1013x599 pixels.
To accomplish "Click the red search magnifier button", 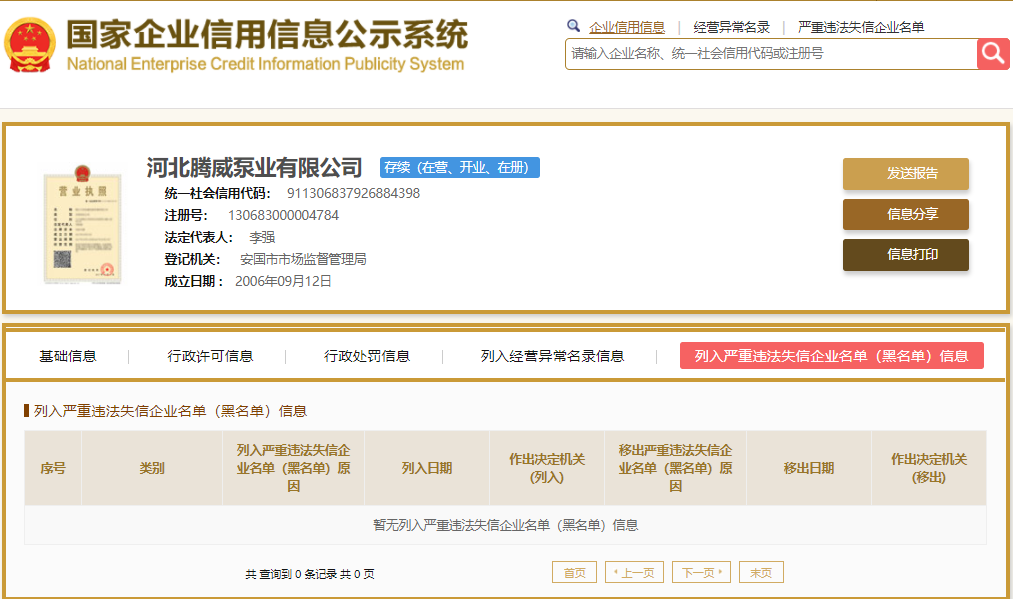I will tap(993, 54).
